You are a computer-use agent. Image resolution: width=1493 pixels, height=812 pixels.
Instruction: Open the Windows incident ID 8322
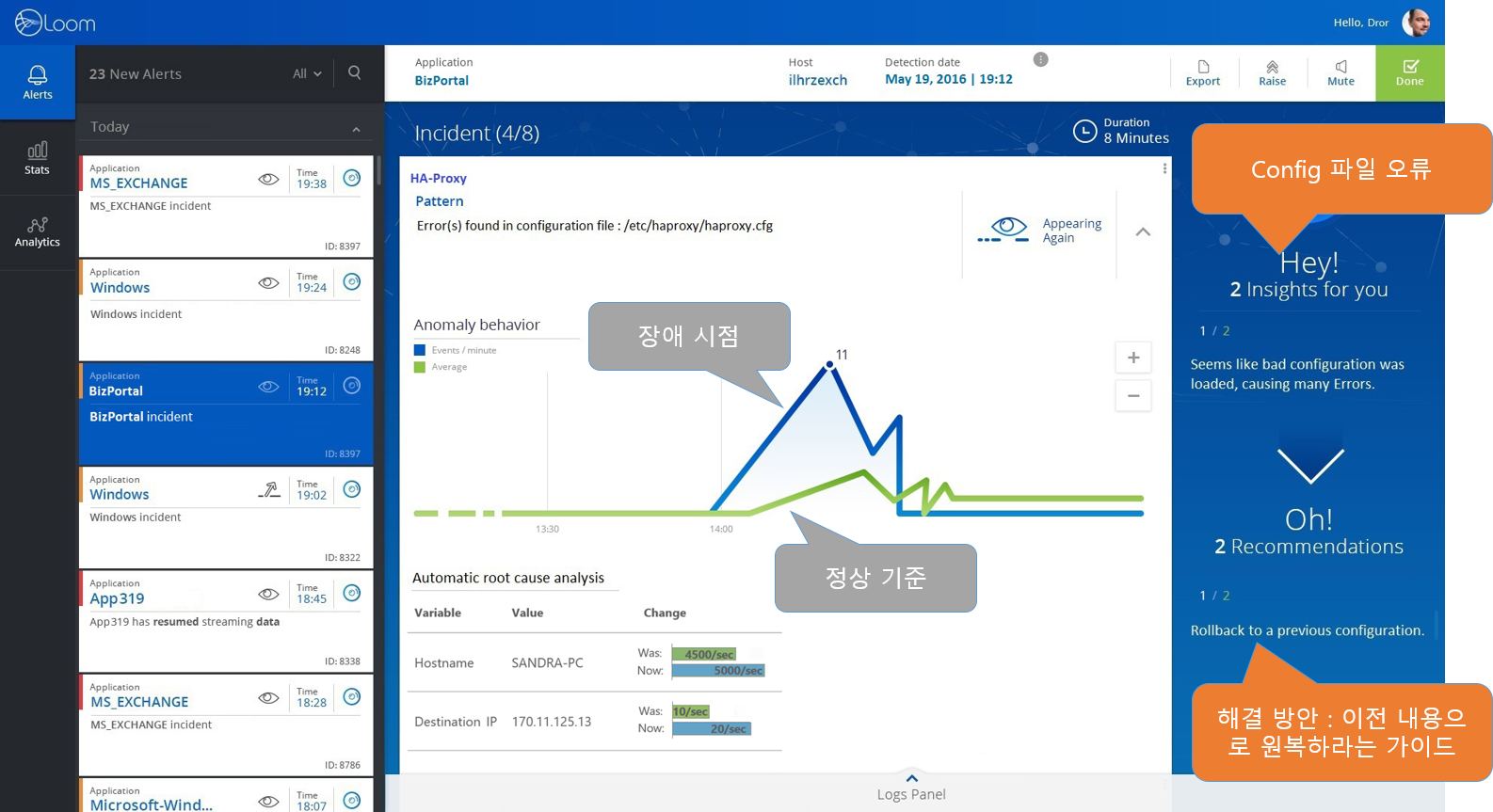coord(226,517)
